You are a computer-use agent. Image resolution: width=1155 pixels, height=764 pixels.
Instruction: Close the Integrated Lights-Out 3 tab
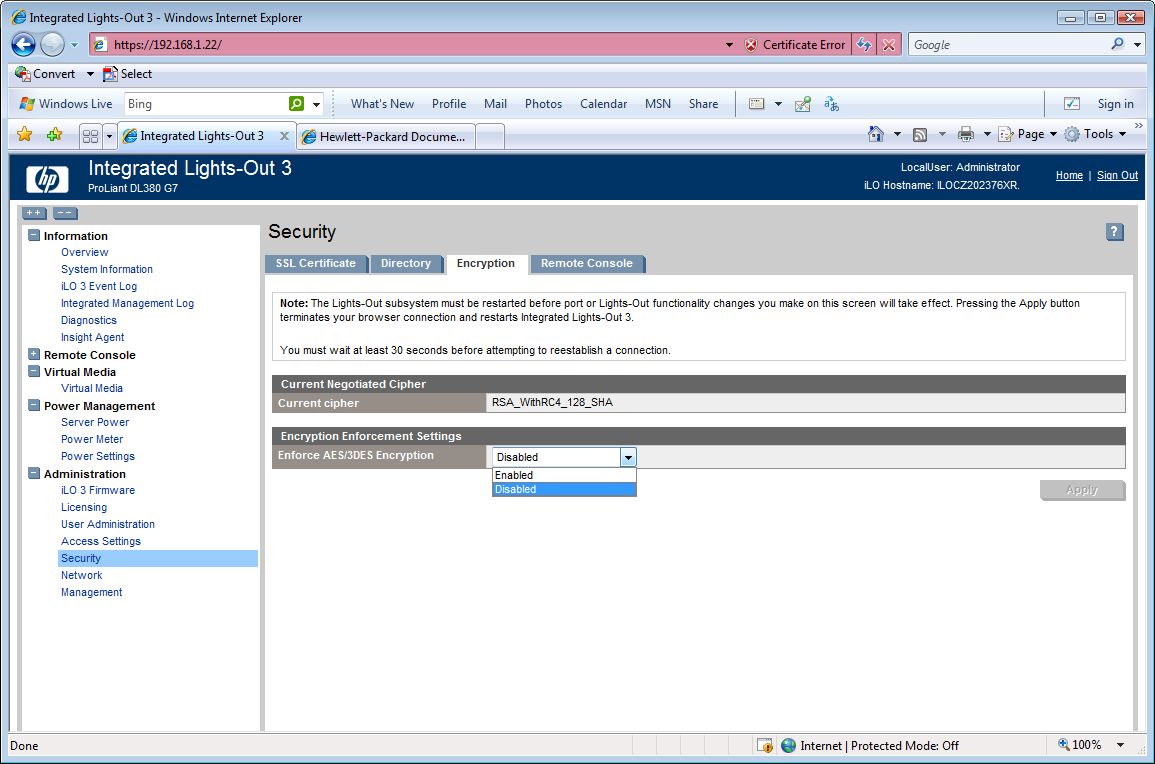(x=284, y=136)
